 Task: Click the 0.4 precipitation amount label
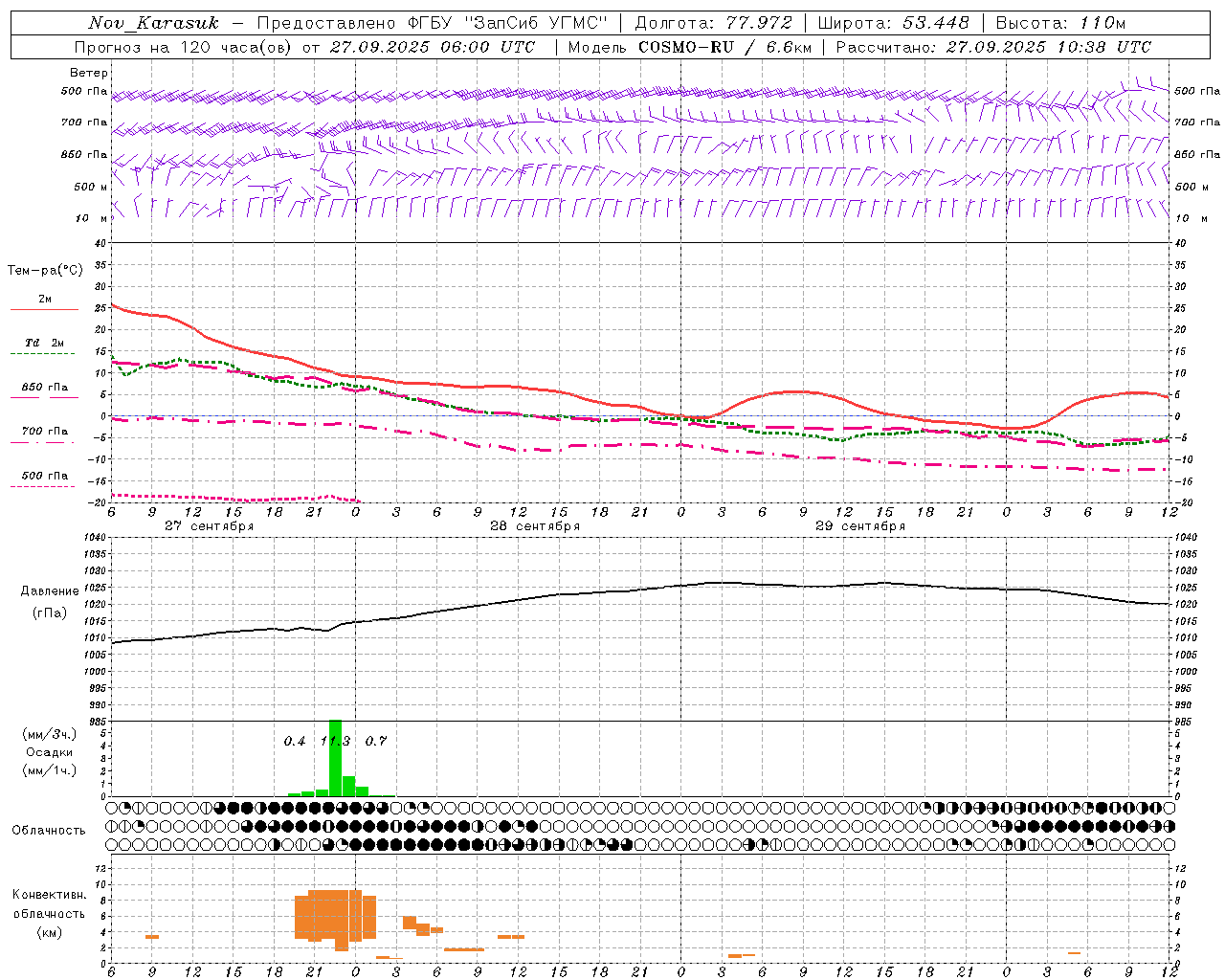tap(295, 741)
